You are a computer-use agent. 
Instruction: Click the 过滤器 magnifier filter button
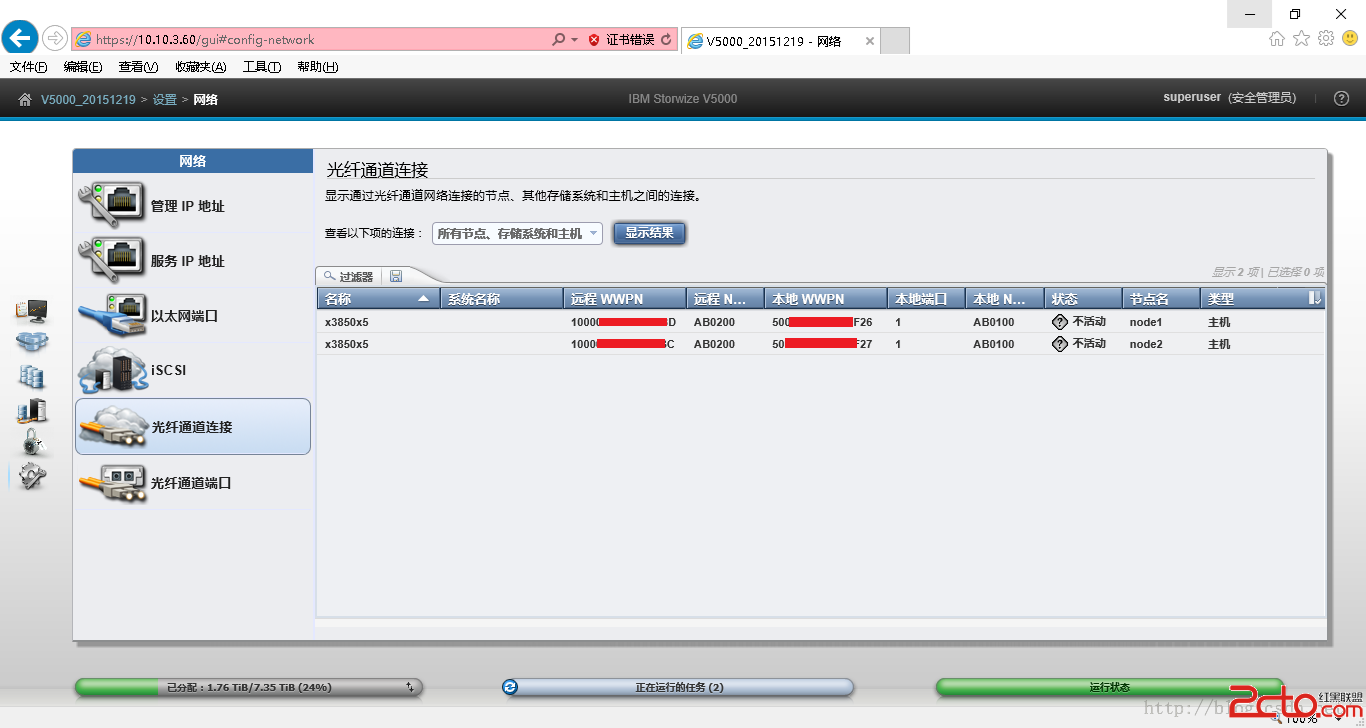[x=348, y=276]
